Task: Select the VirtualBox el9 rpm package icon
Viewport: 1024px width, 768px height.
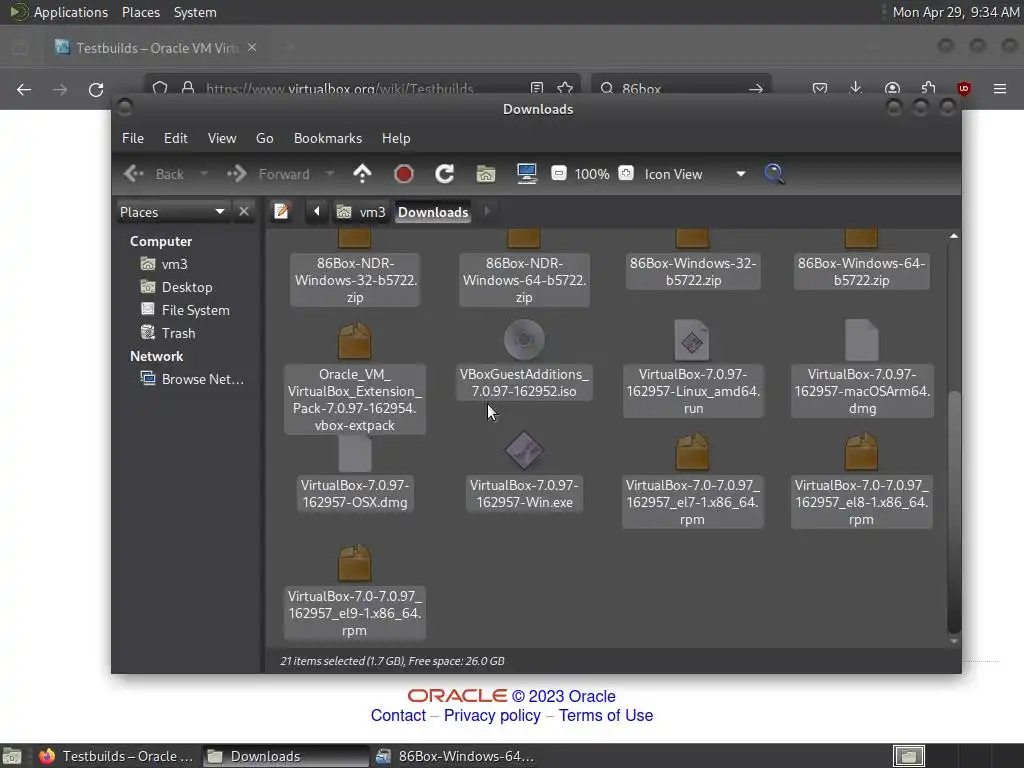Action: (355, 563)
